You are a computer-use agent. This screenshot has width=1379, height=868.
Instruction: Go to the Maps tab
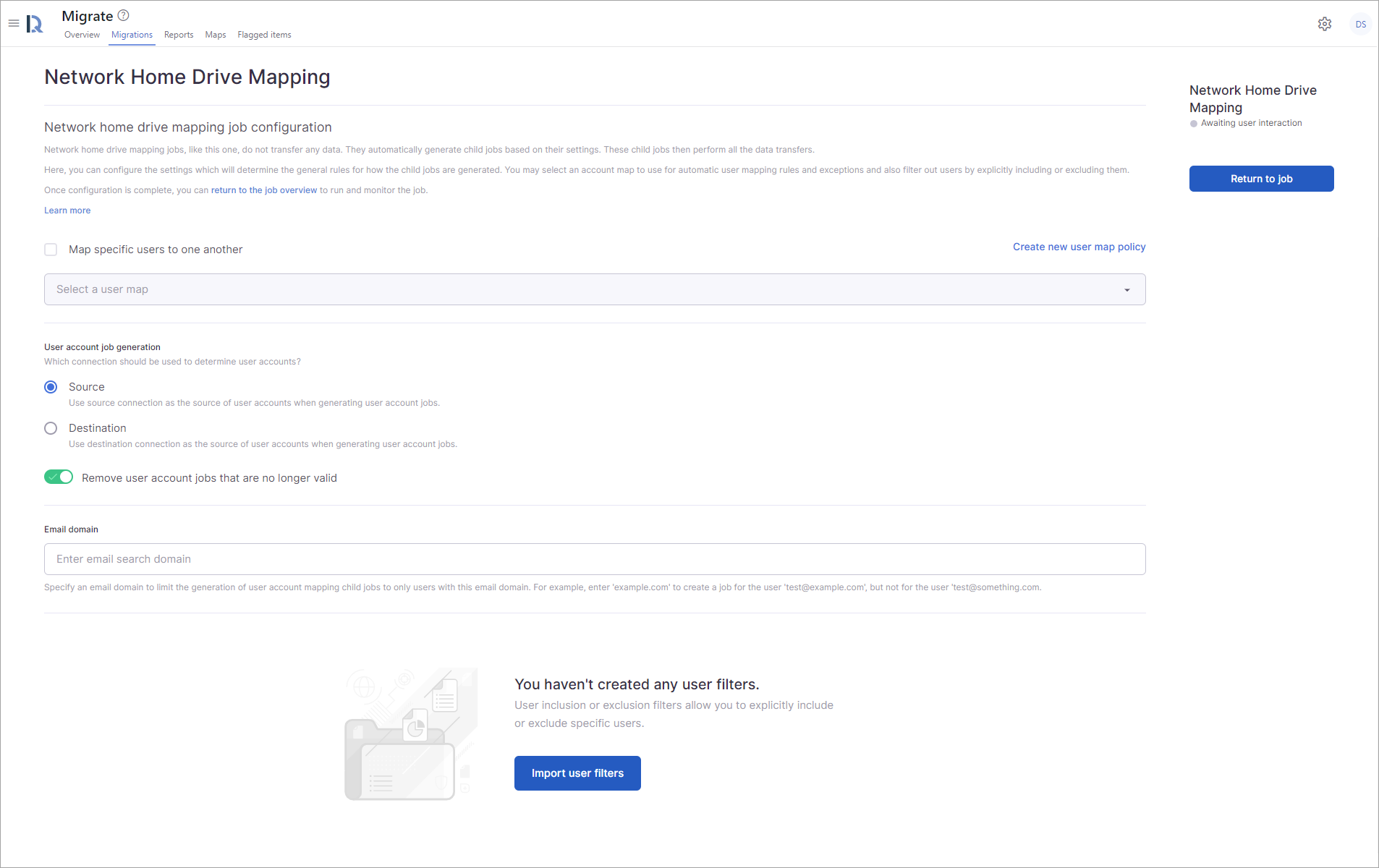[x=216, y=35]
